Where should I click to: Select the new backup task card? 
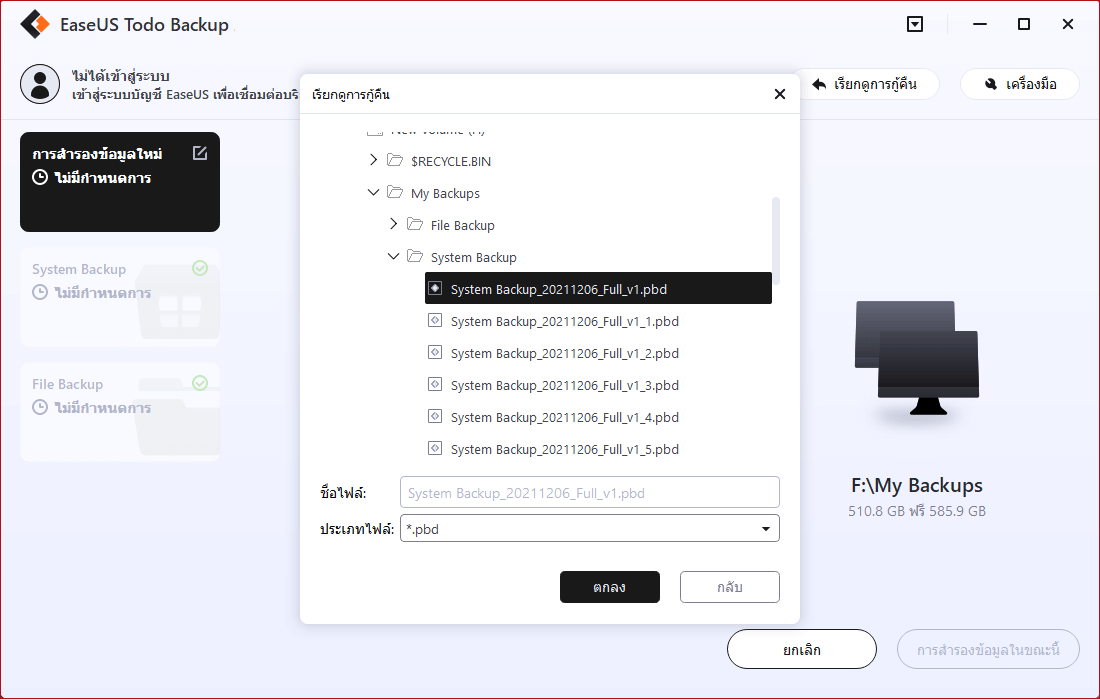[x=120, y=182]
